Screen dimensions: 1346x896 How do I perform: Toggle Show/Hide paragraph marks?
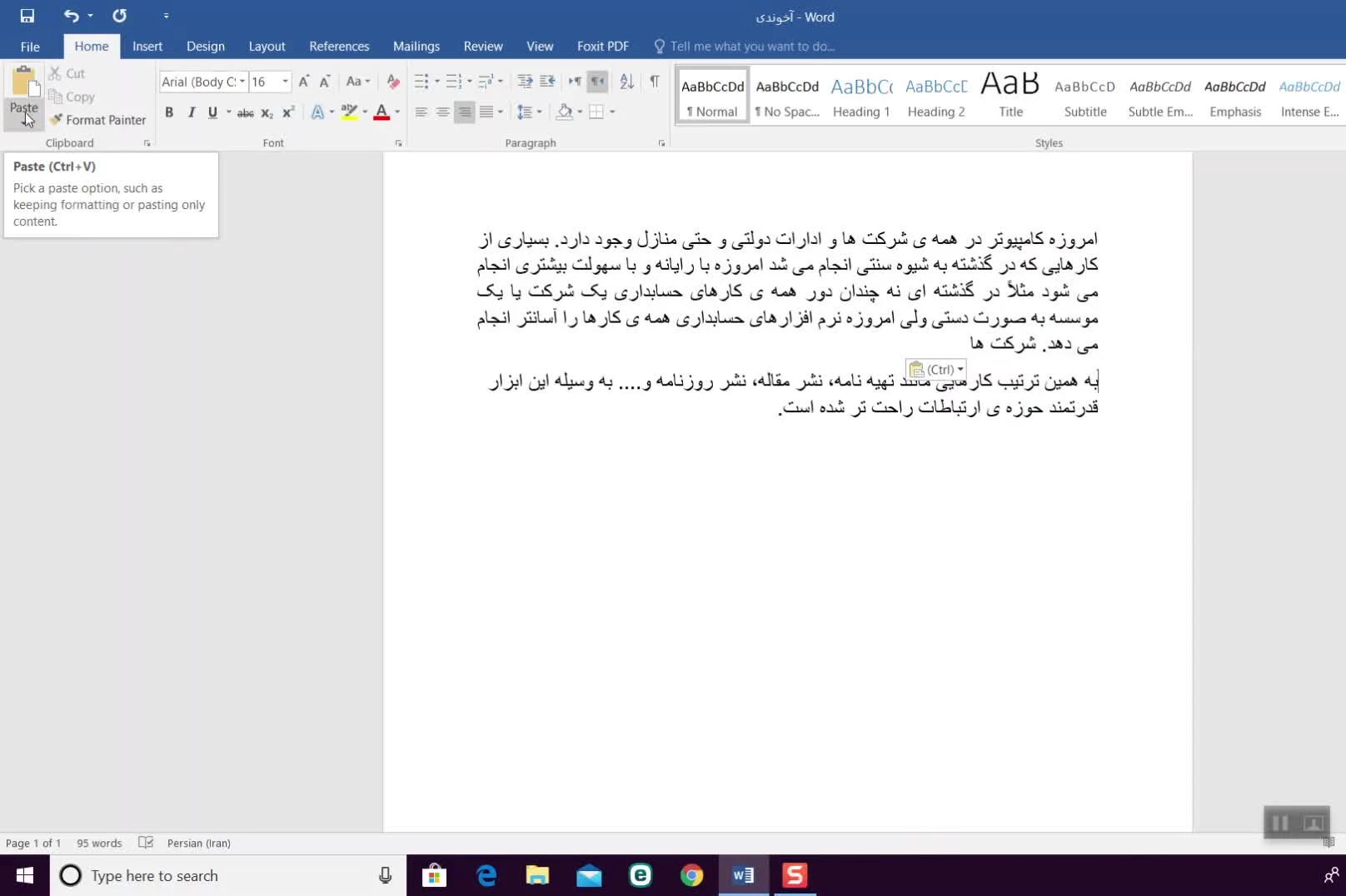pos(655,82)
